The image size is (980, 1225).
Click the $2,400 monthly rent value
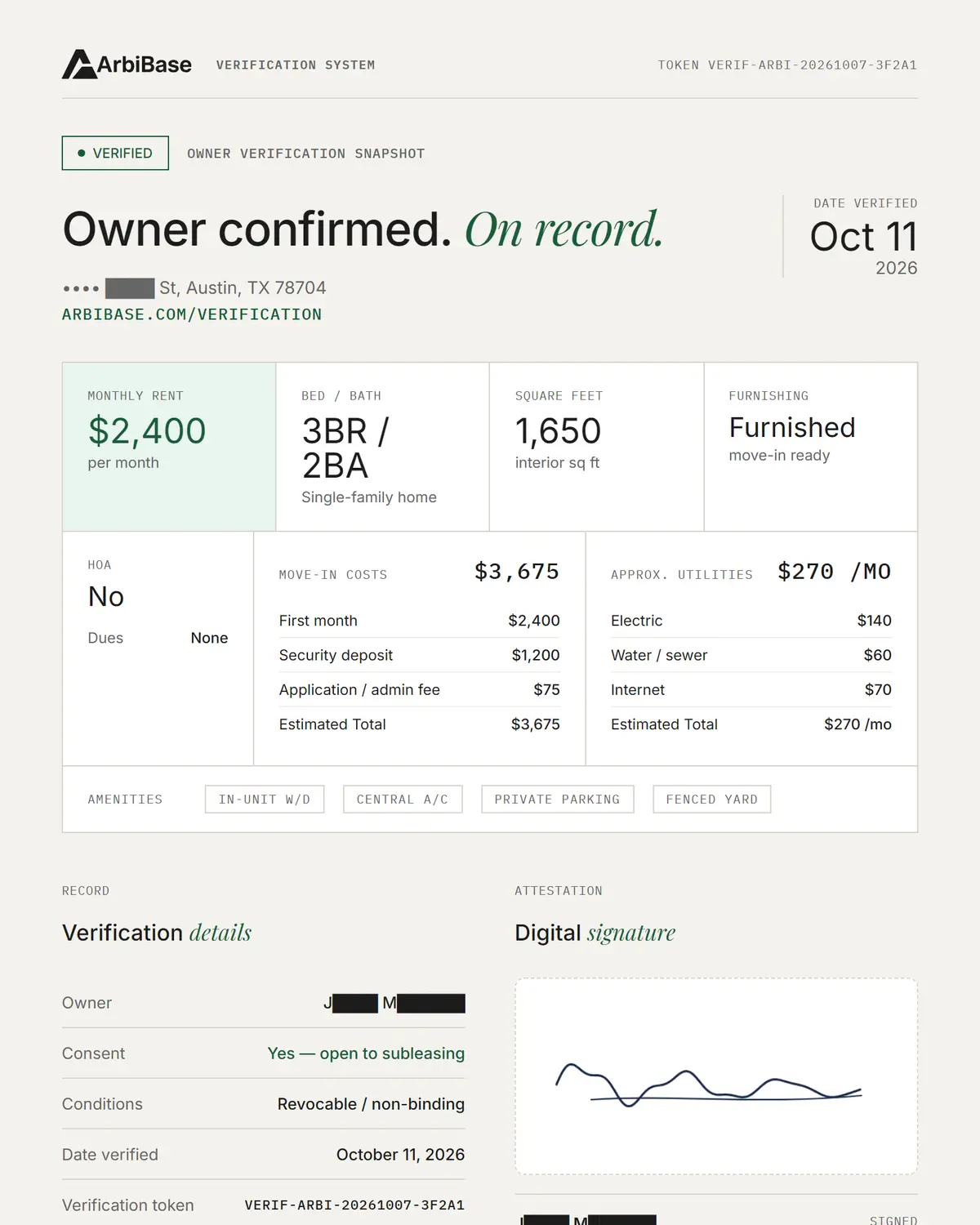pyautogui.click(x=147, y=431)
